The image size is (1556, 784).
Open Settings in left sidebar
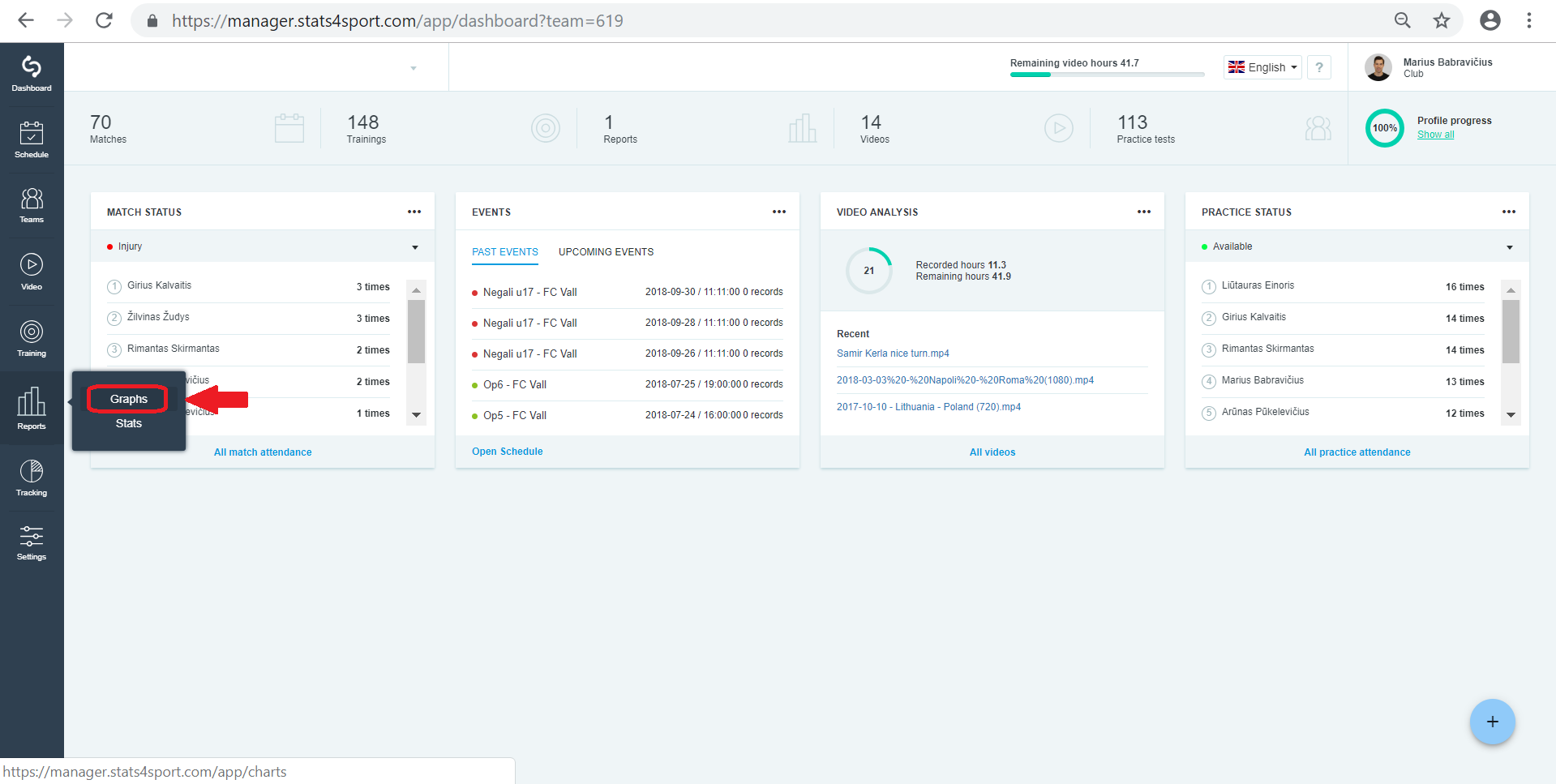pos(32,542)
